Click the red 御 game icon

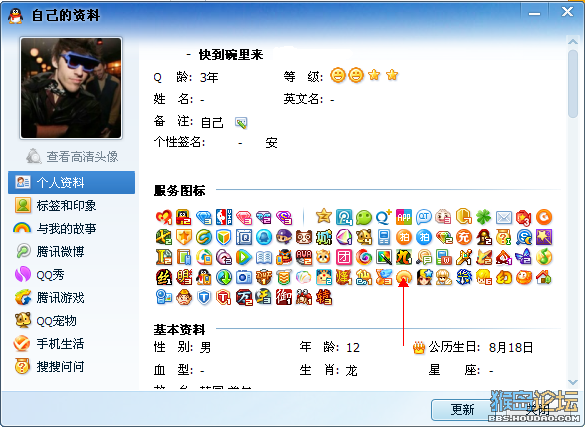[x=284, y=298]
